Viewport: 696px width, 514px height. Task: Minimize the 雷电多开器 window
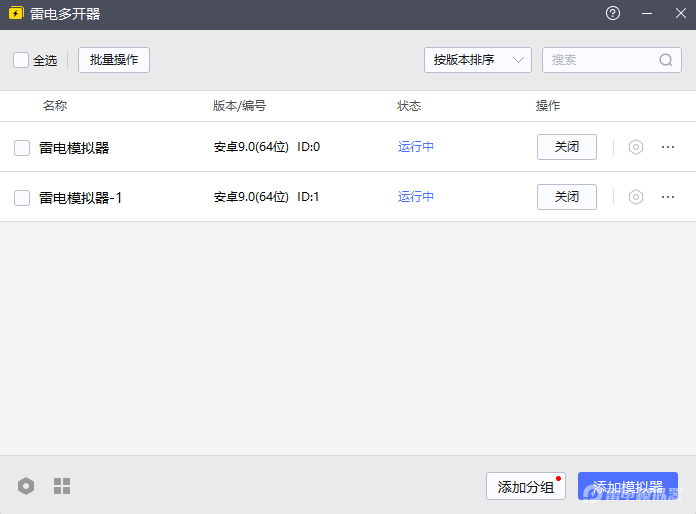(x=647, y=13)
